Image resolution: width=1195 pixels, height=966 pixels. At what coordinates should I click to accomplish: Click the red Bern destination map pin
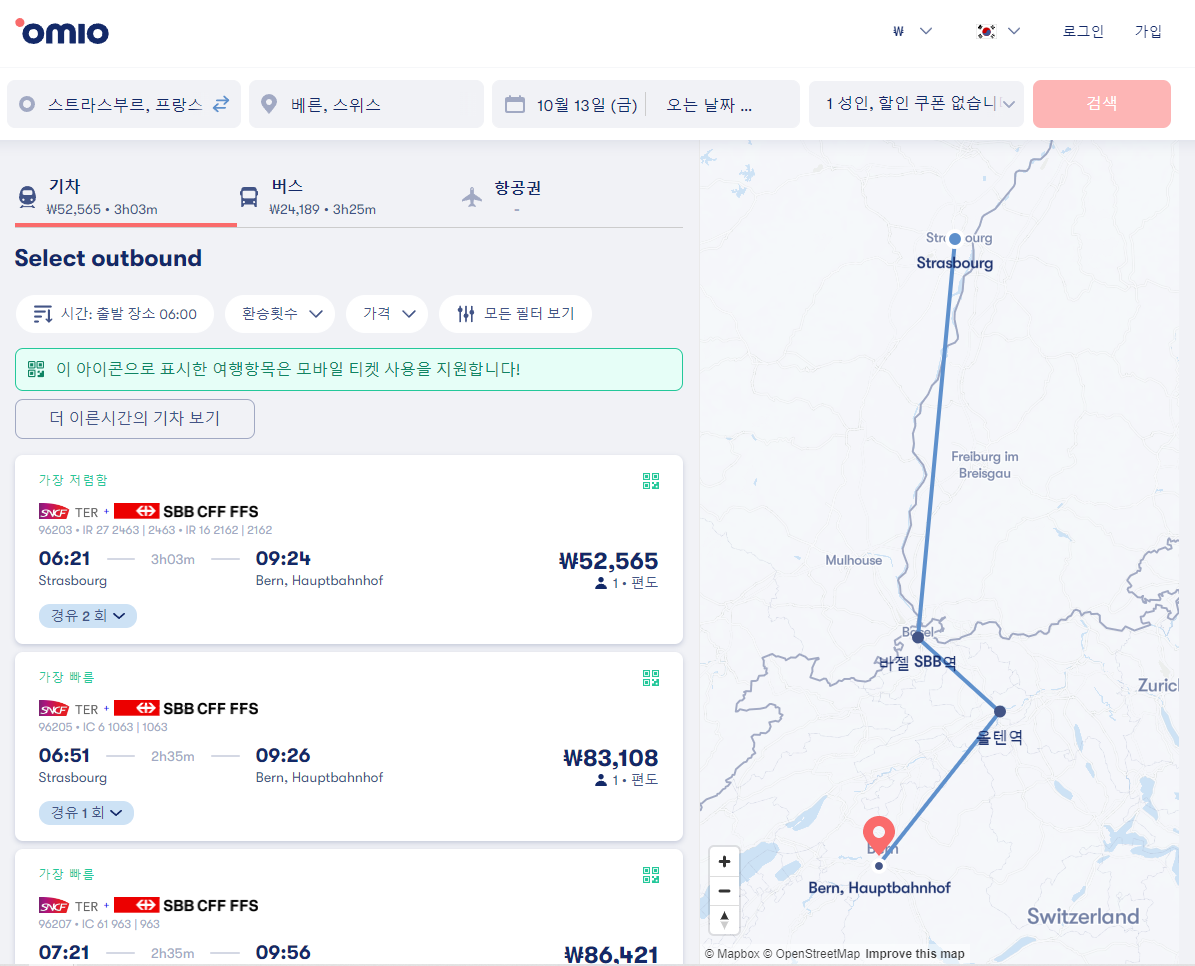click(x=879, y=836)
